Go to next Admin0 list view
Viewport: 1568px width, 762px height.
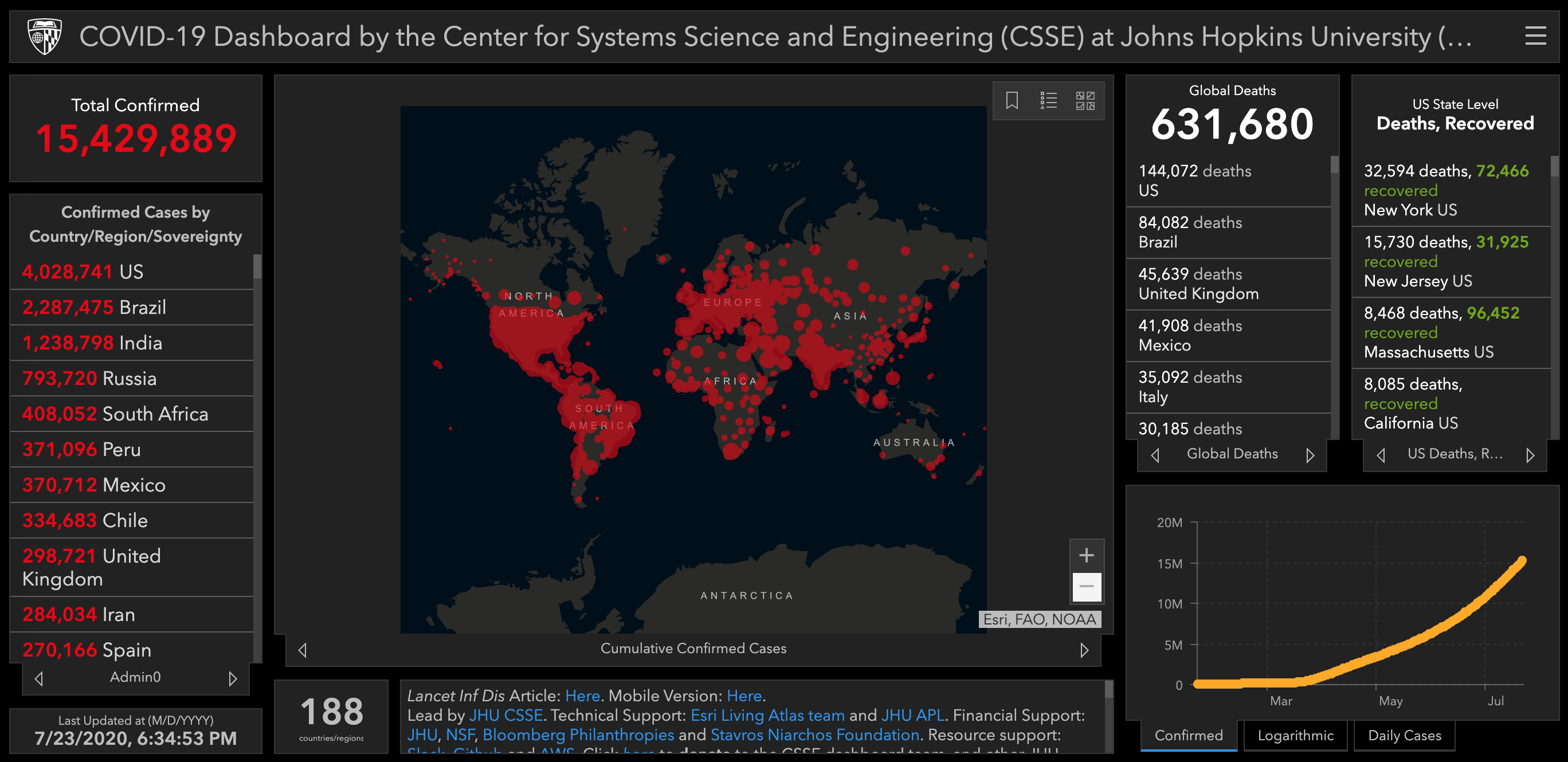coord(233,678)
